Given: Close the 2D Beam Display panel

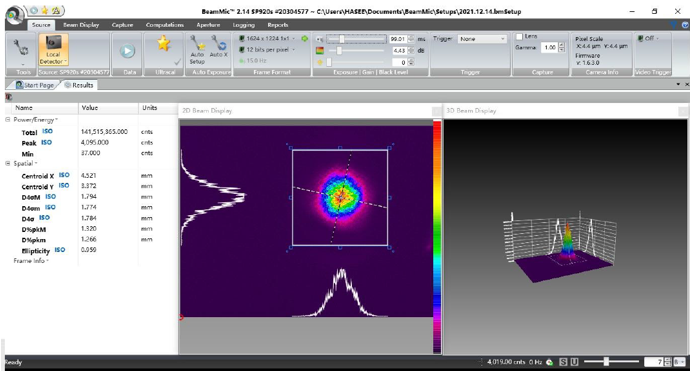Looking at the screenshot, I should click(436, 111).
